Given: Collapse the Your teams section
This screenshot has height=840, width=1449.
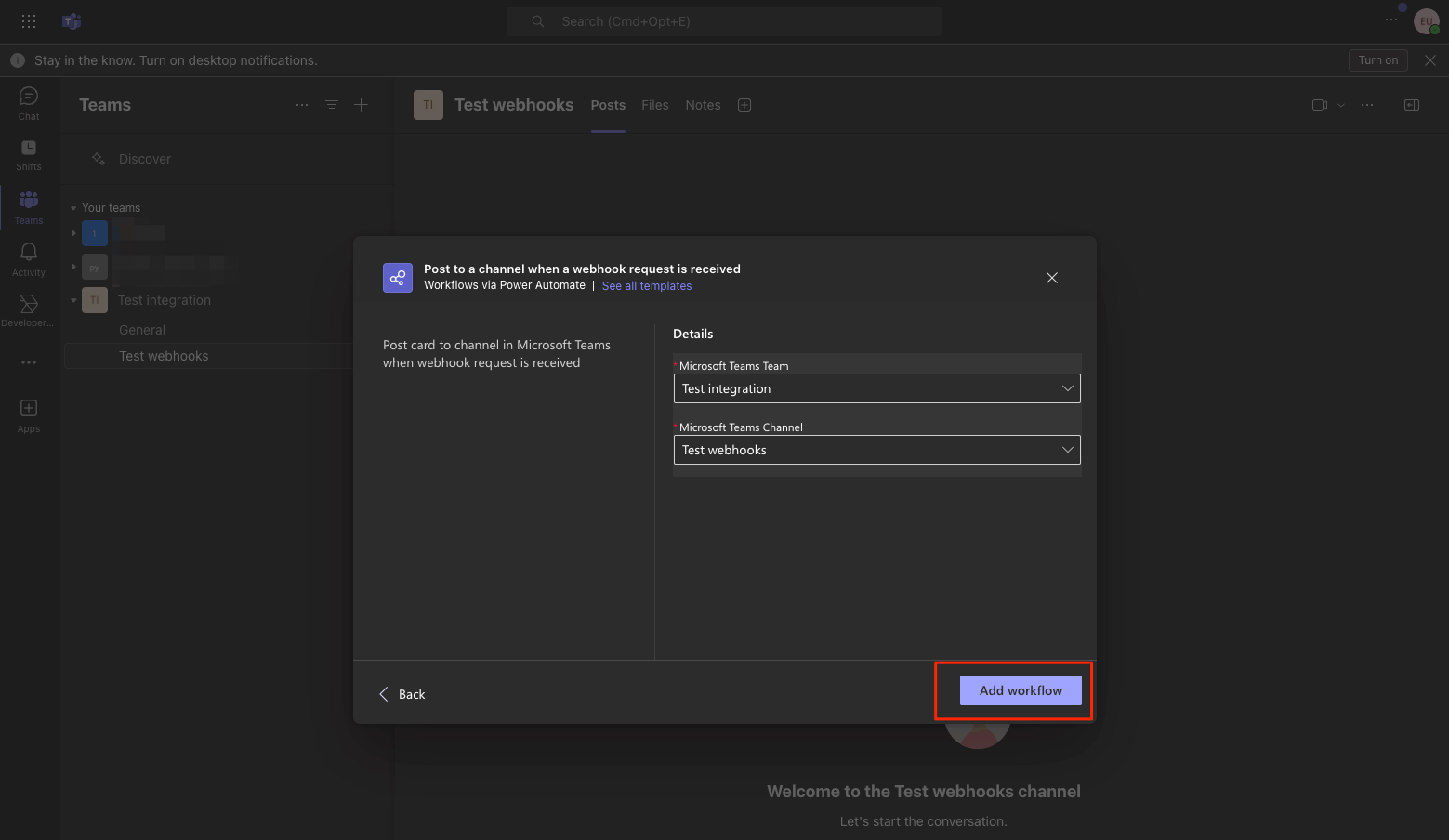Looking at the screenshot, I should click(73, 208).
